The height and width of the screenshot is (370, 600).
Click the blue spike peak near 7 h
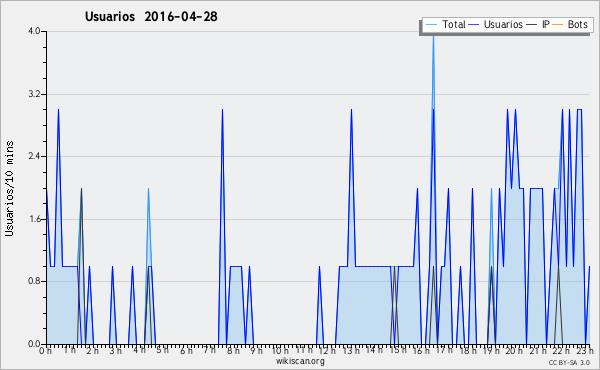[222, 111]
